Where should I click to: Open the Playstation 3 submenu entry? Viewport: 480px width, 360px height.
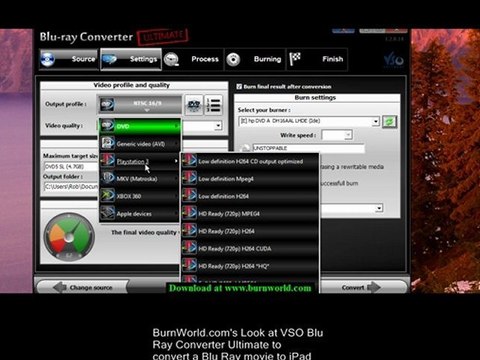140,161
